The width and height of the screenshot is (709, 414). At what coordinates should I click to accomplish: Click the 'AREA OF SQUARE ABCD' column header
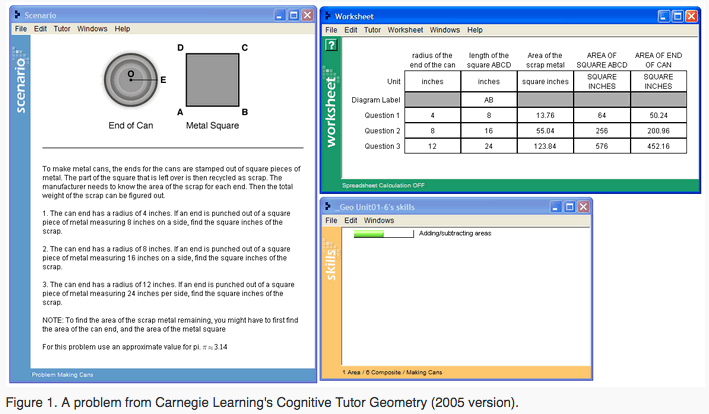[602, 60]
